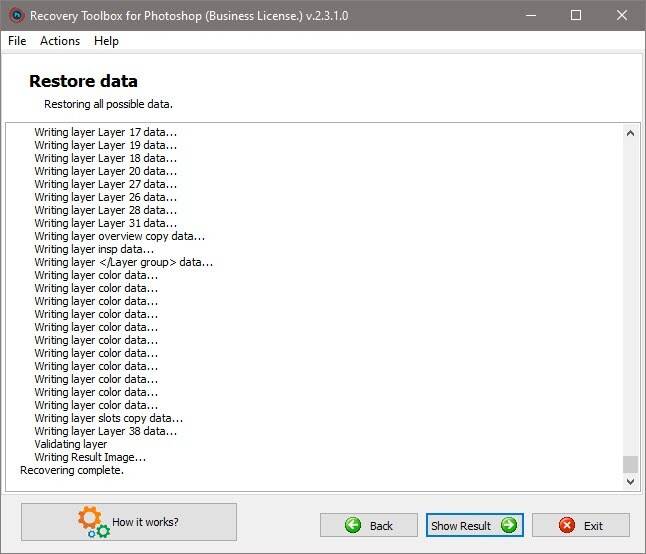The width and height of the screenshot is (646, 554).
Task: Click the red X icon on Exit
Action: (x=567, y=525)
